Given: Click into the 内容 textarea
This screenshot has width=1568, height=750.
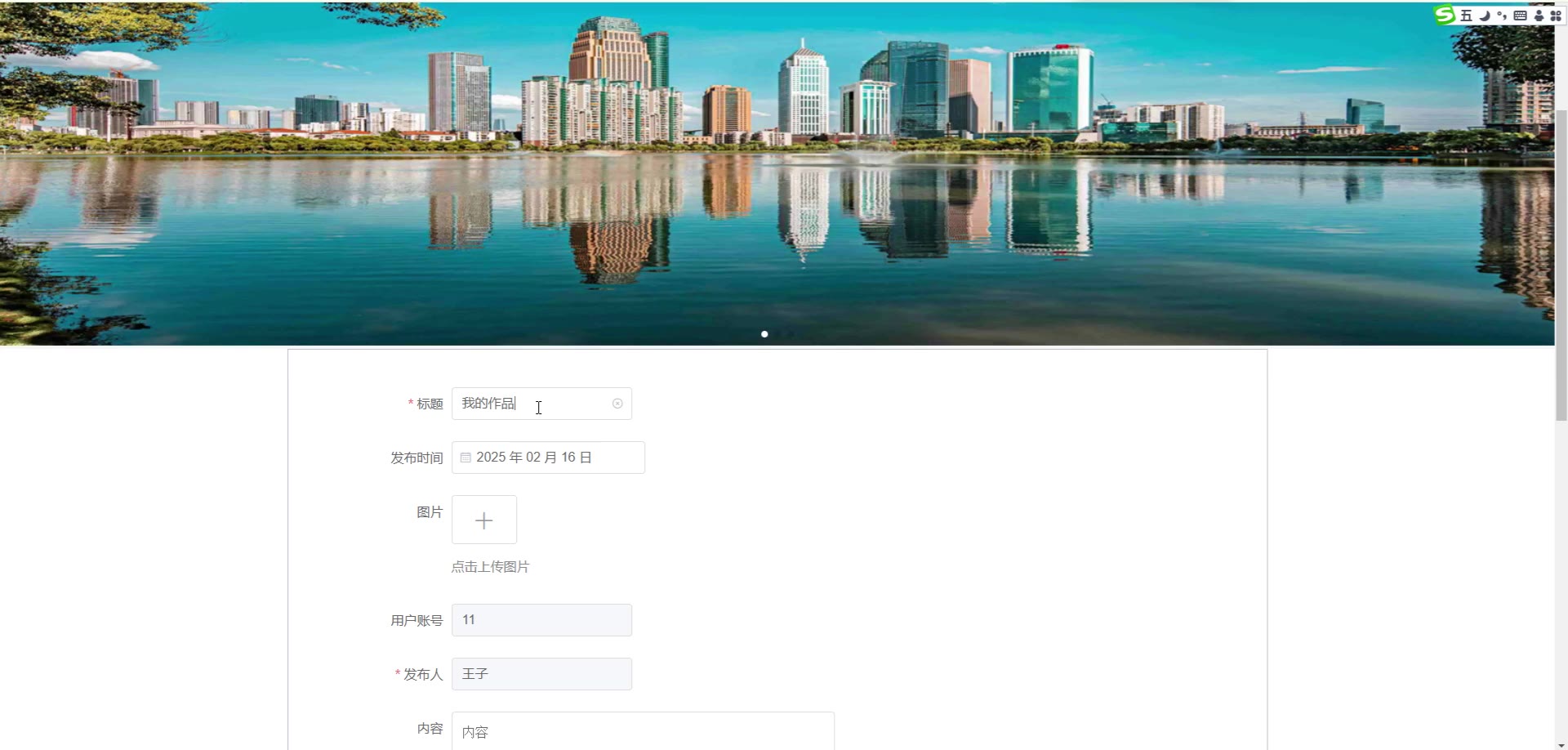Looking at the screenshot, I should pos(643,731).
